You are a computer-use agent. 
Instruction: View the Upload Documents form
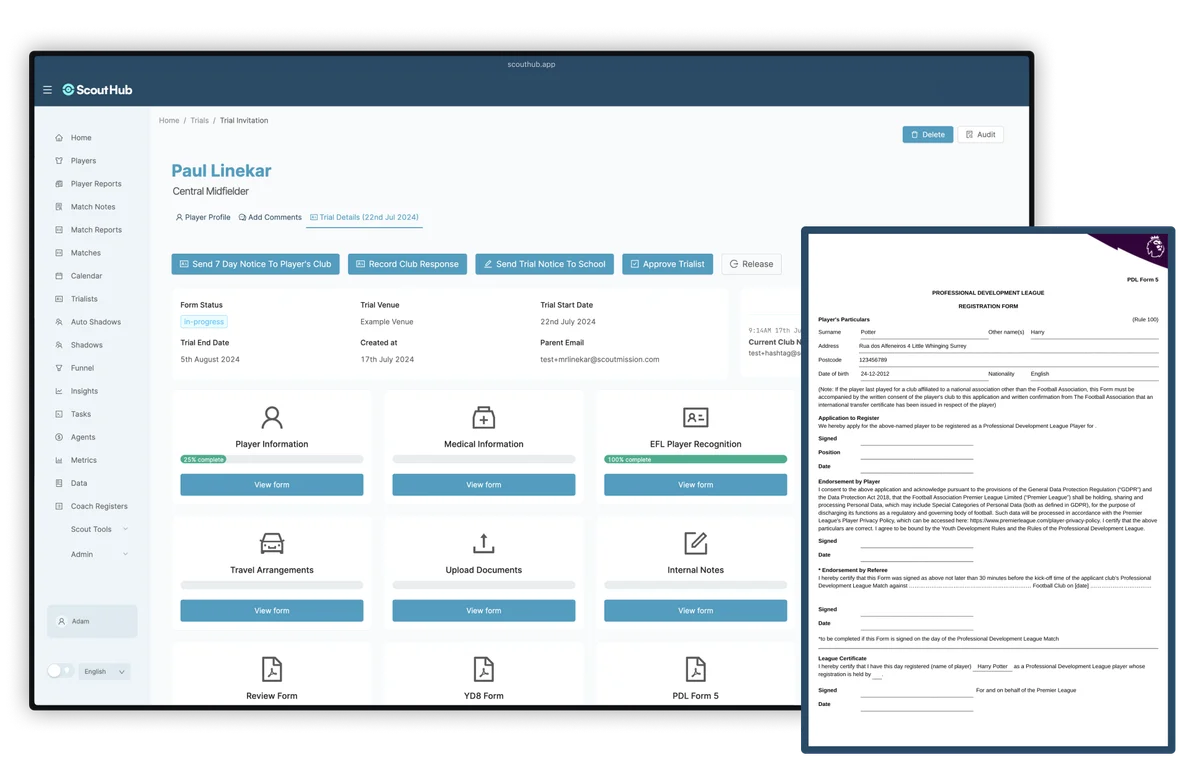(484, 610)
